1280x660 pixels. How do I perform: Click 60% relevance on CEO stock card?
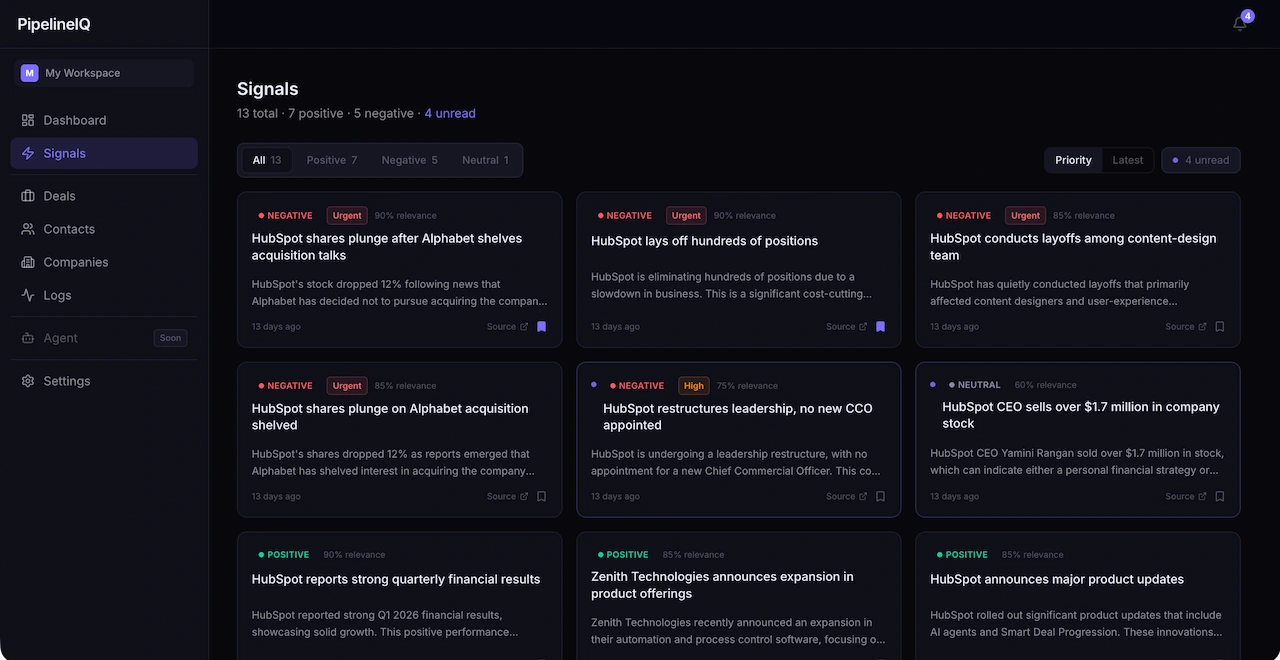click(1045, 385)
